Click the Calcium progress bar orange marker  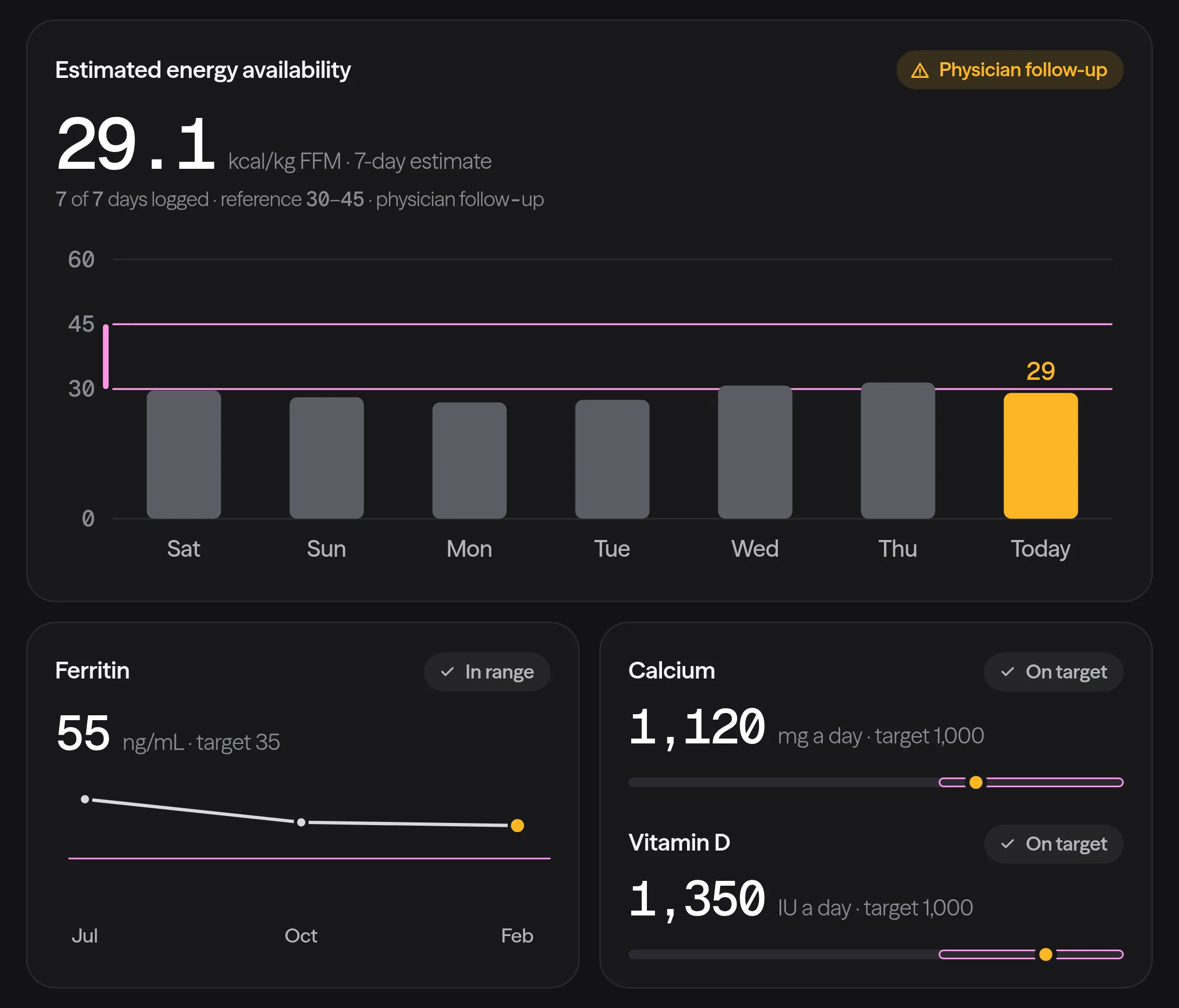[976, 782]
